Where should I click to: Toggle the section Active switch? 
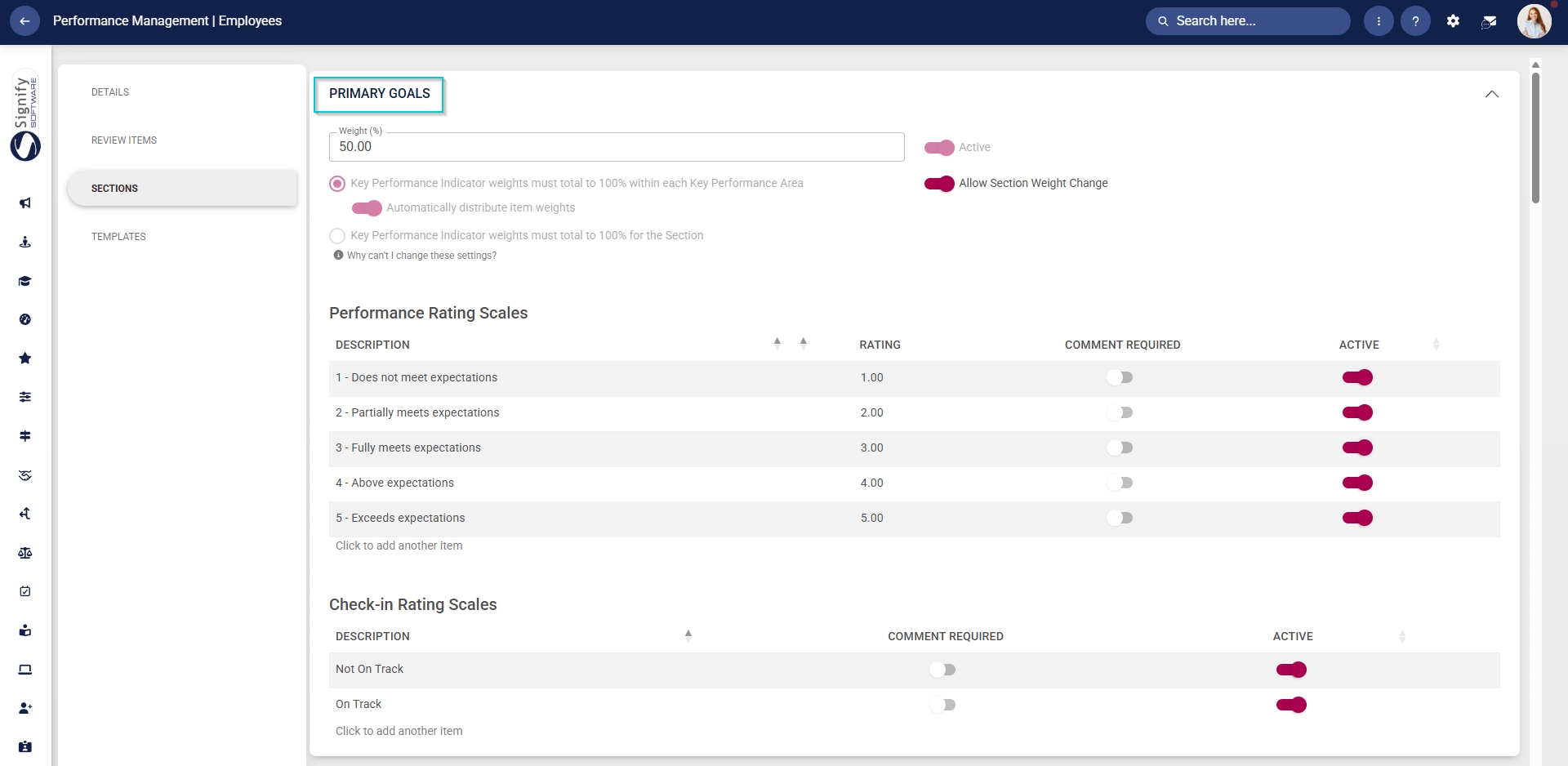tap(939, 148)
